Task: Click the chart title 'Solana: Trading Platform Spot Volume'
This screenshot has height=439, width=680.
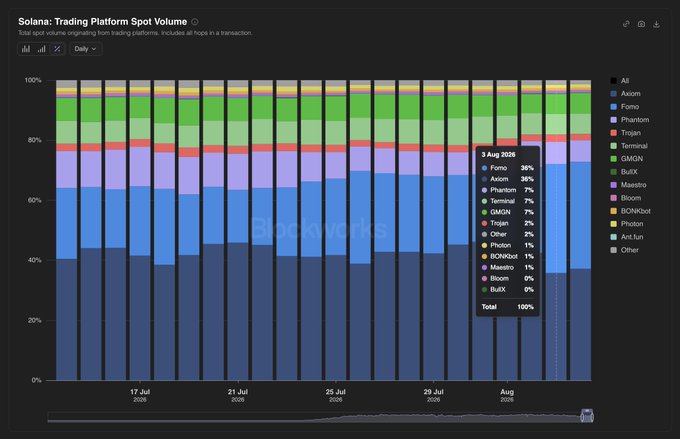Action: 103,22
